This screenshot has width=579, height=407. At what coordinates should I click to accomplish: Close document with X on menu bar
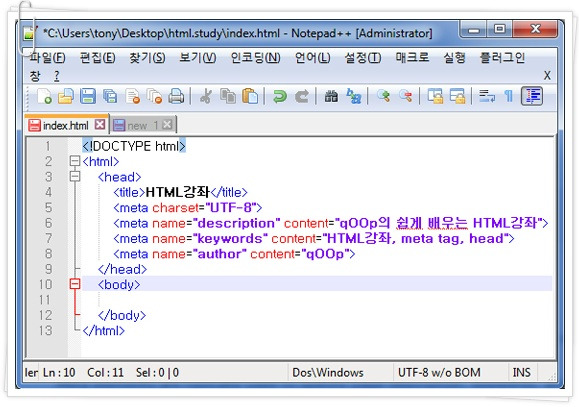[x=547, y=76]
